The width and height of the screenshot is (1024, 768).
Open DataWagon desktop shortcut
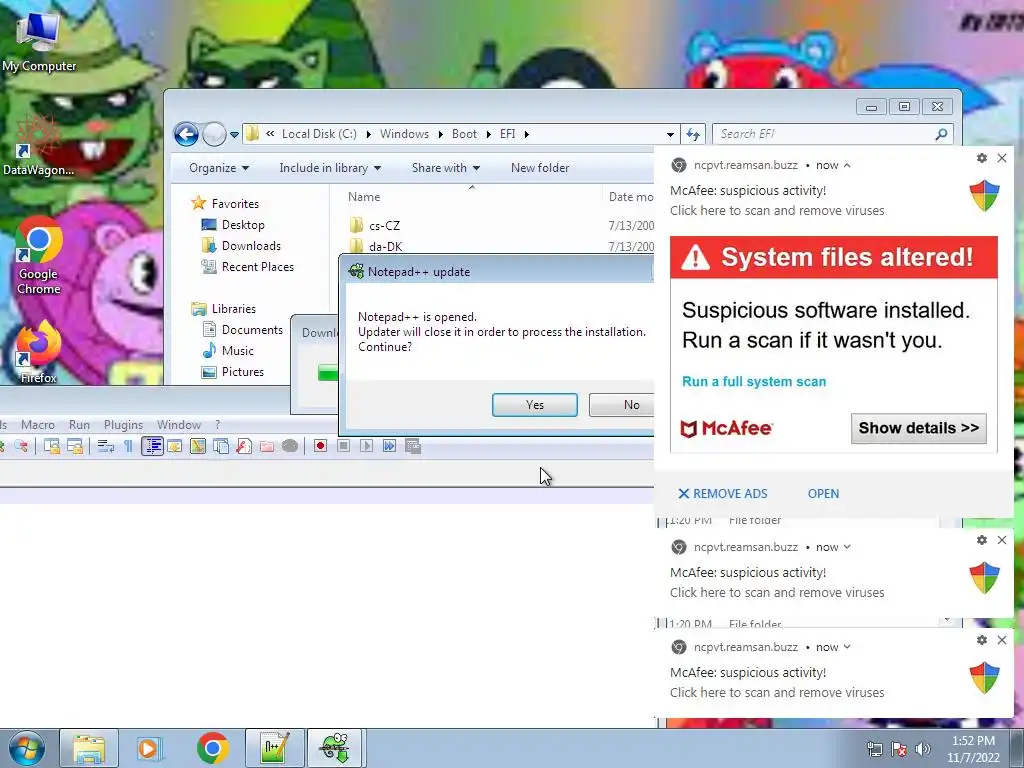(38, 145)
